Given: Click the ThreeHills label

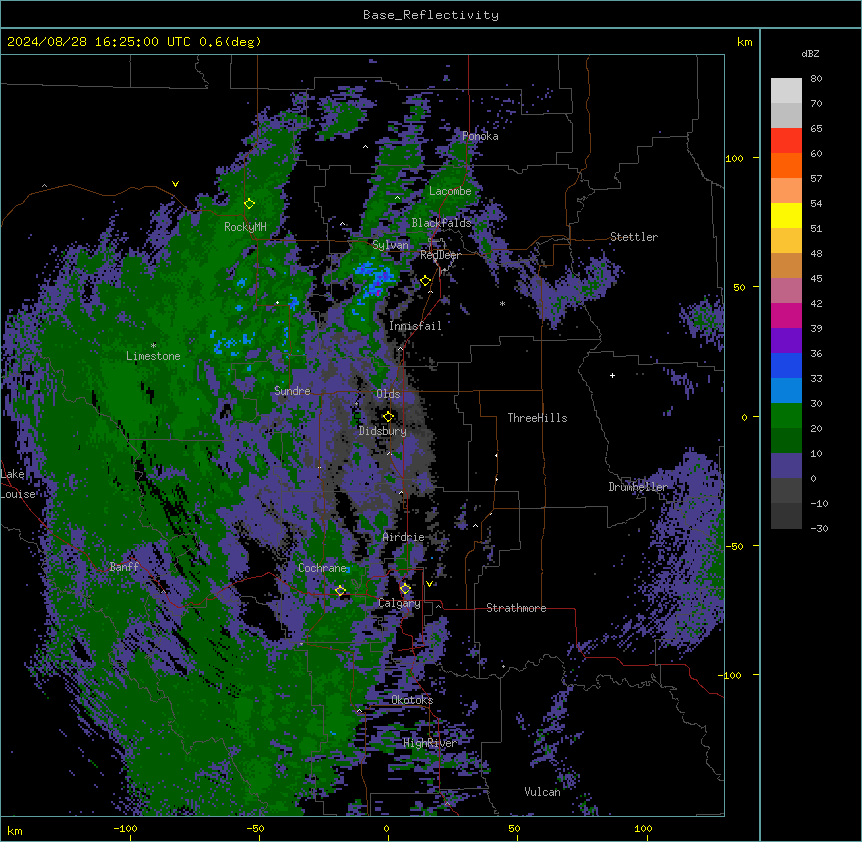Looking at the screenshot, I should [x=537, y=418].
